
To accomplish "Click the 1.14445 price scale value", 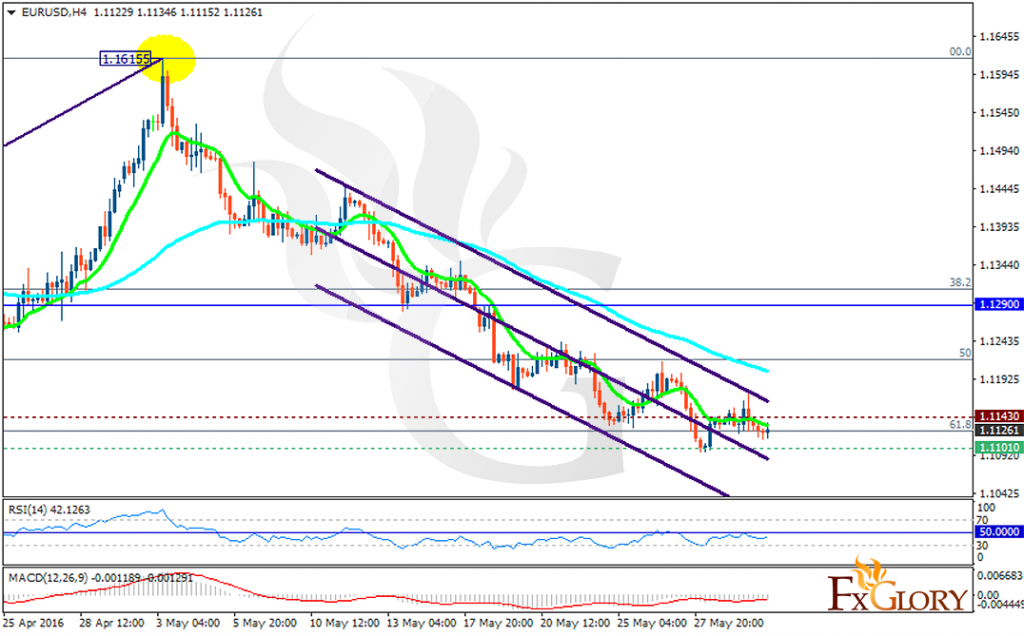I will pos(999,189).
